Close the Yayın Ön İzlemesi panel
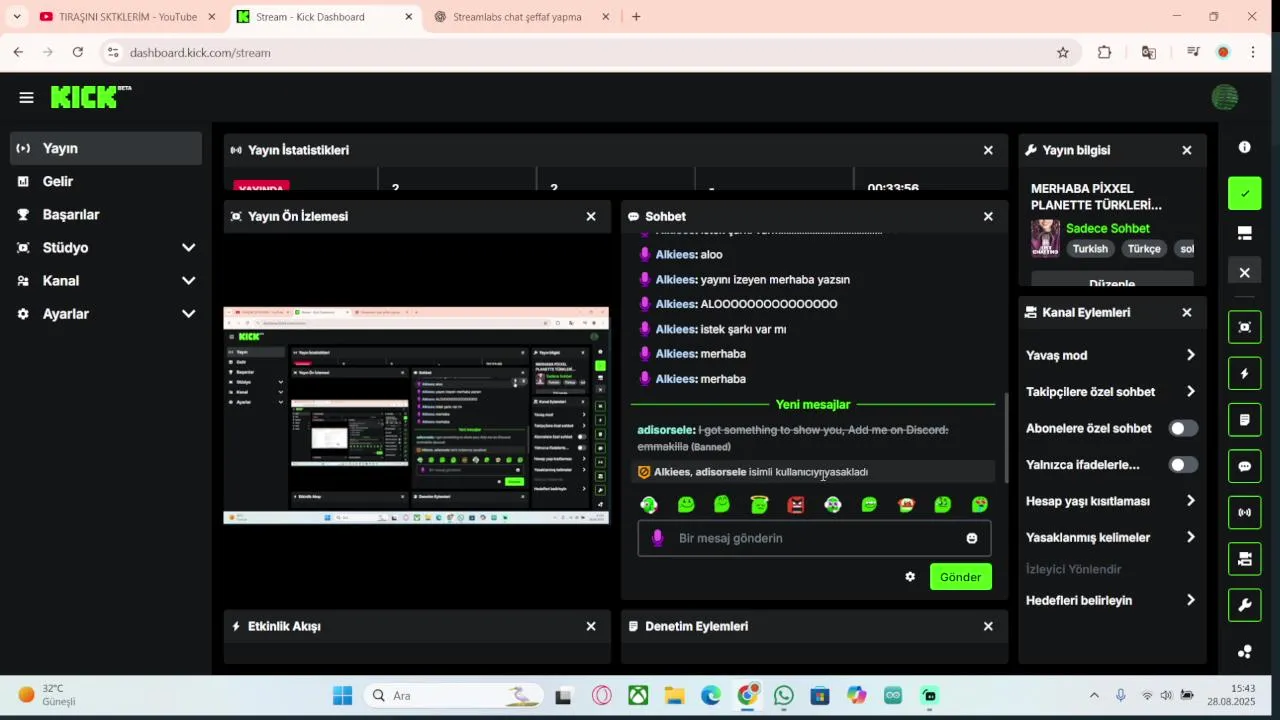Viewport: 1280px width, 720px height. 591,216
